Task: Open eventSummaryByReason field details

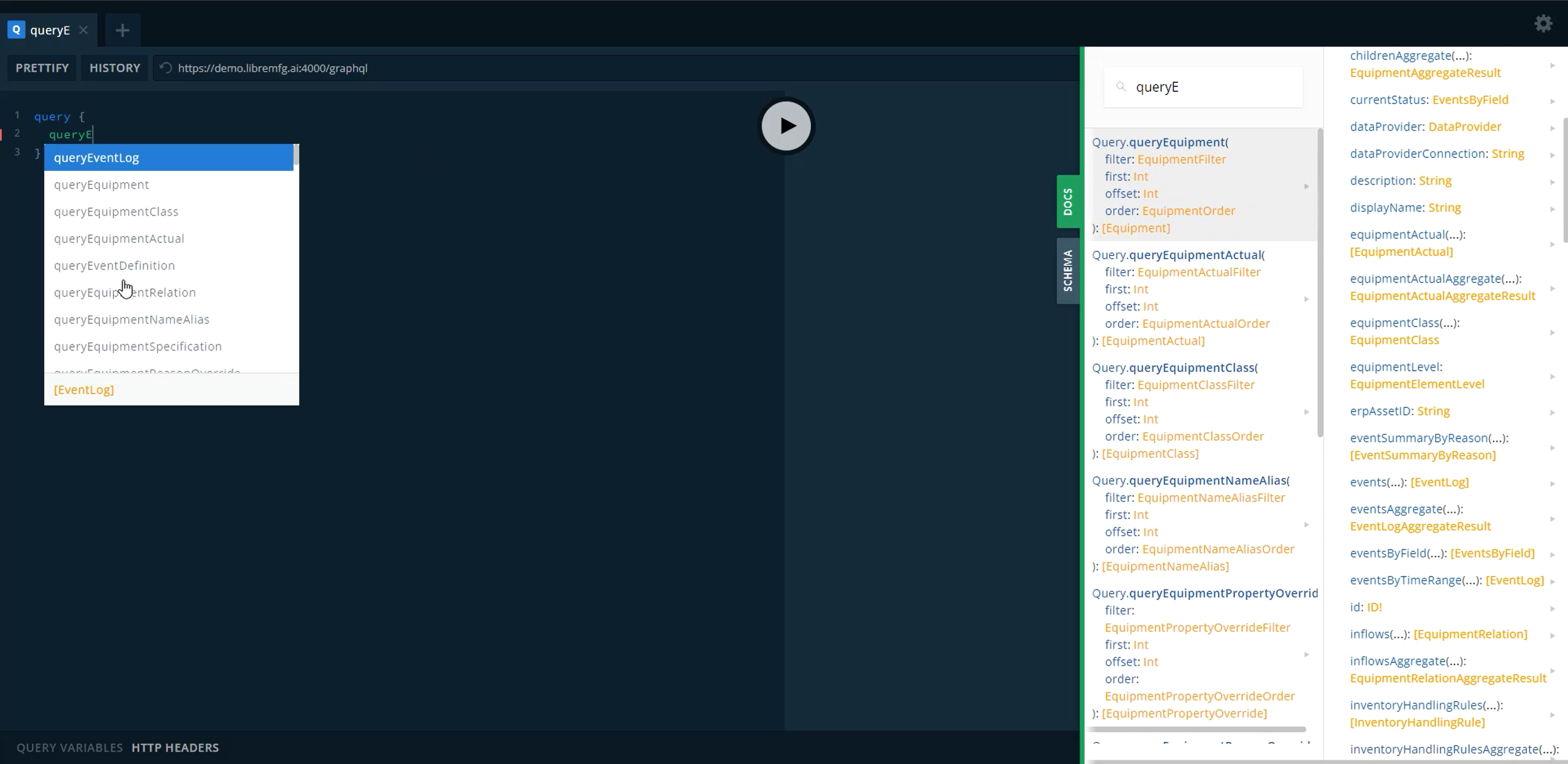Action: point(1447,446)
